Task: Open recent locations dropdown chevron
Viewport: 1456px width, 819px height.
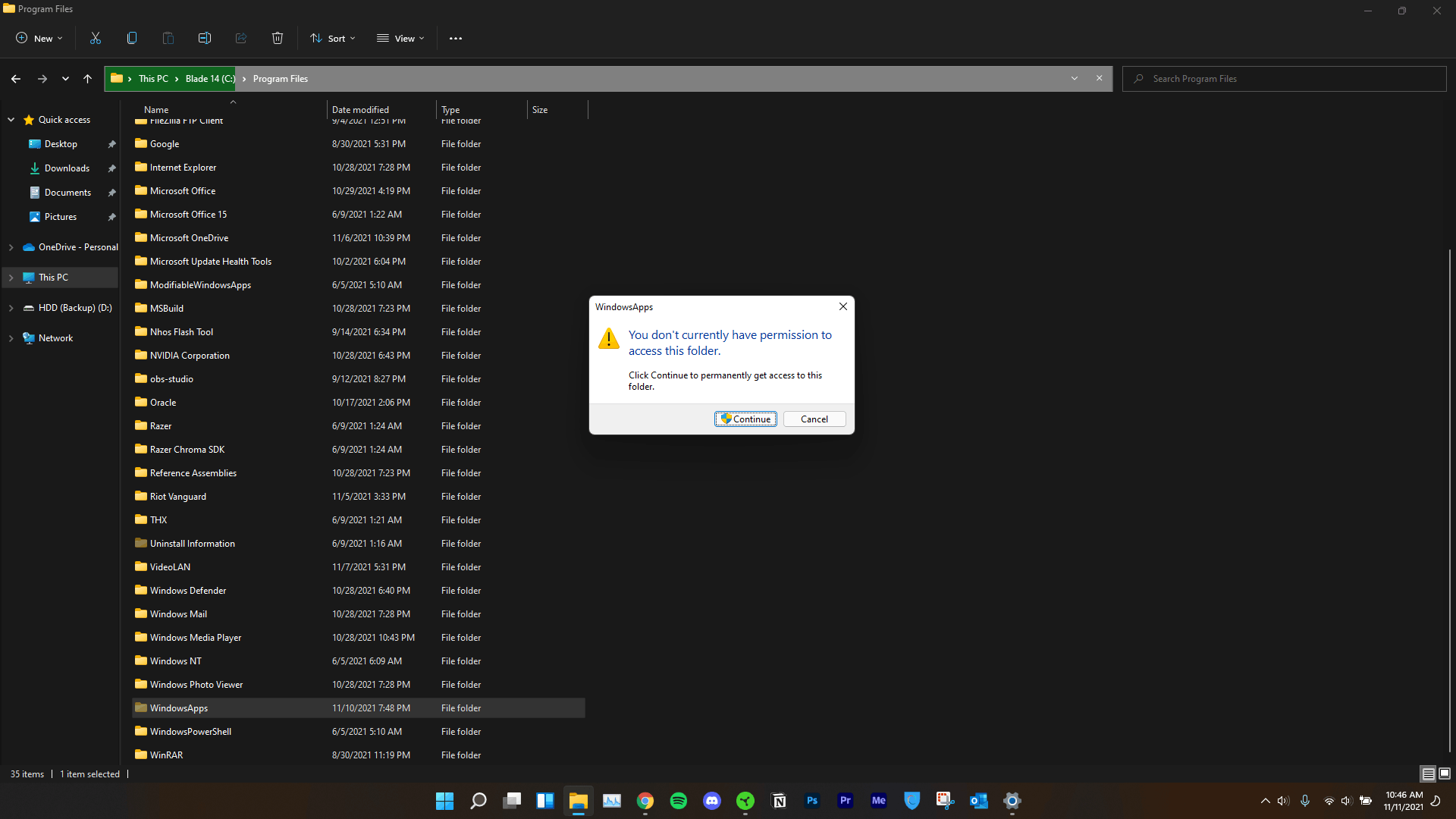Action: tap(65, 78)
